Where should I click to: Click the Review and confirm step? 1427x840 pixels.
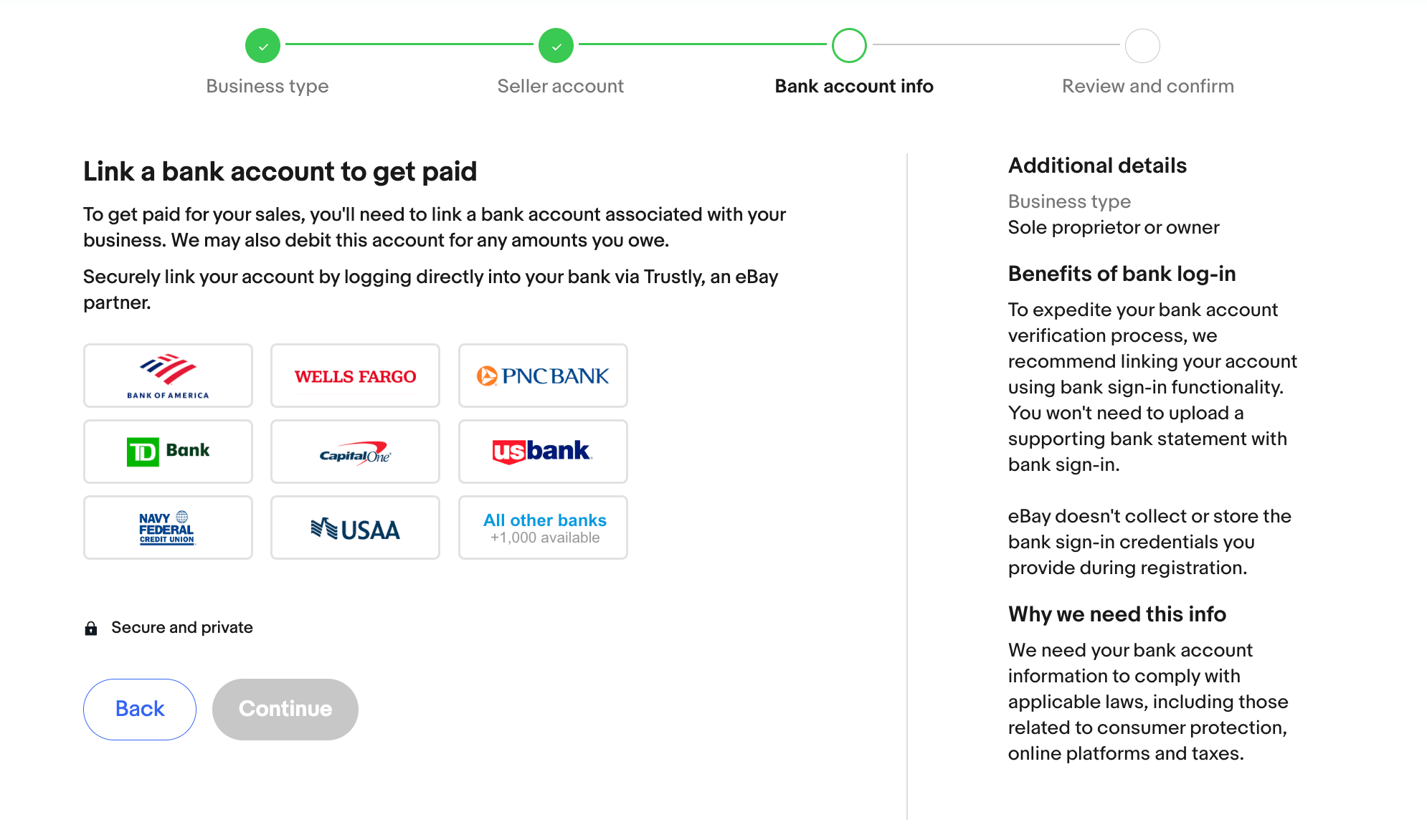(1143, 45)
